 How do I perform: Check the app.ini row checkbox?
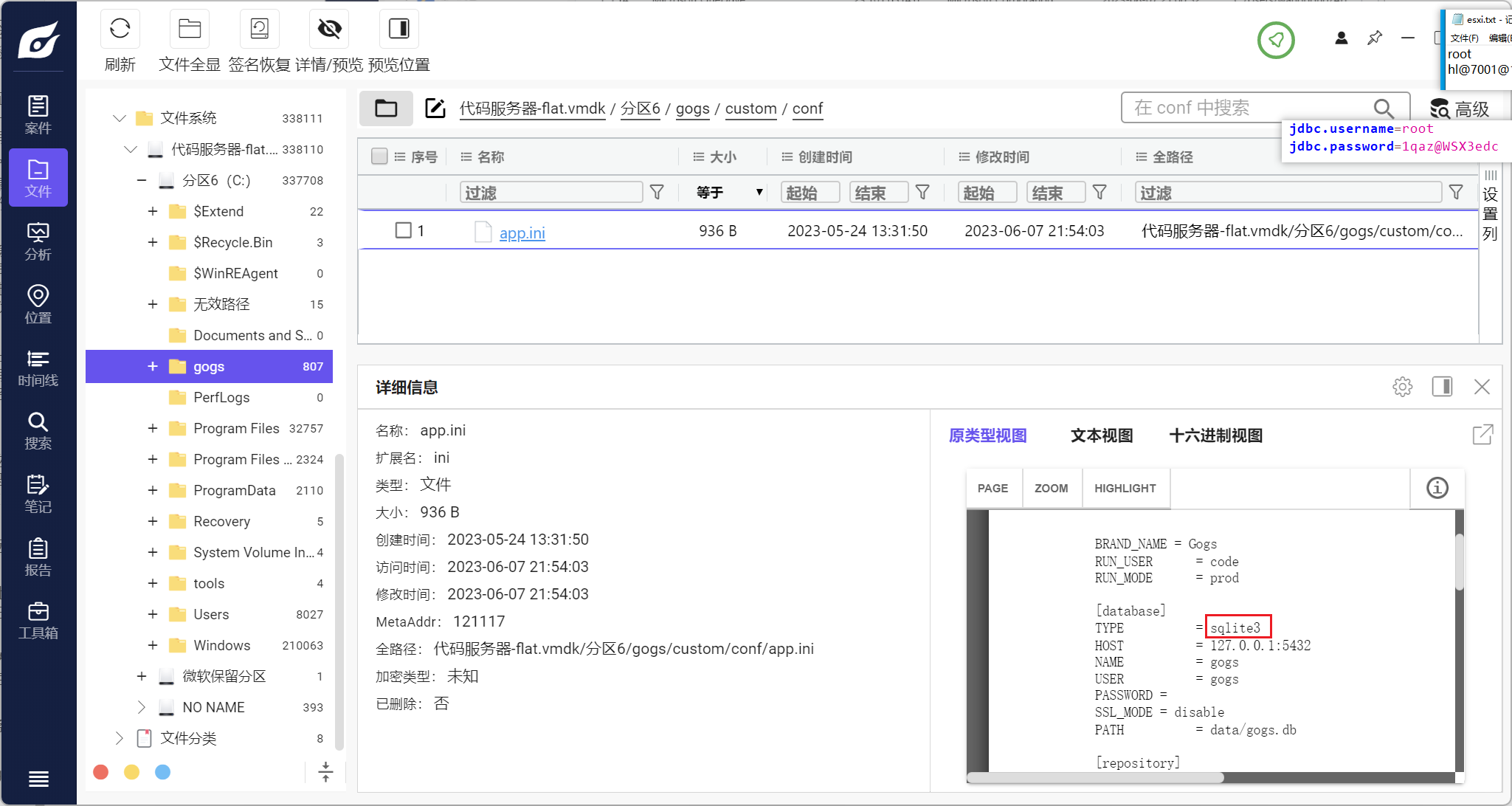(403, 230)
